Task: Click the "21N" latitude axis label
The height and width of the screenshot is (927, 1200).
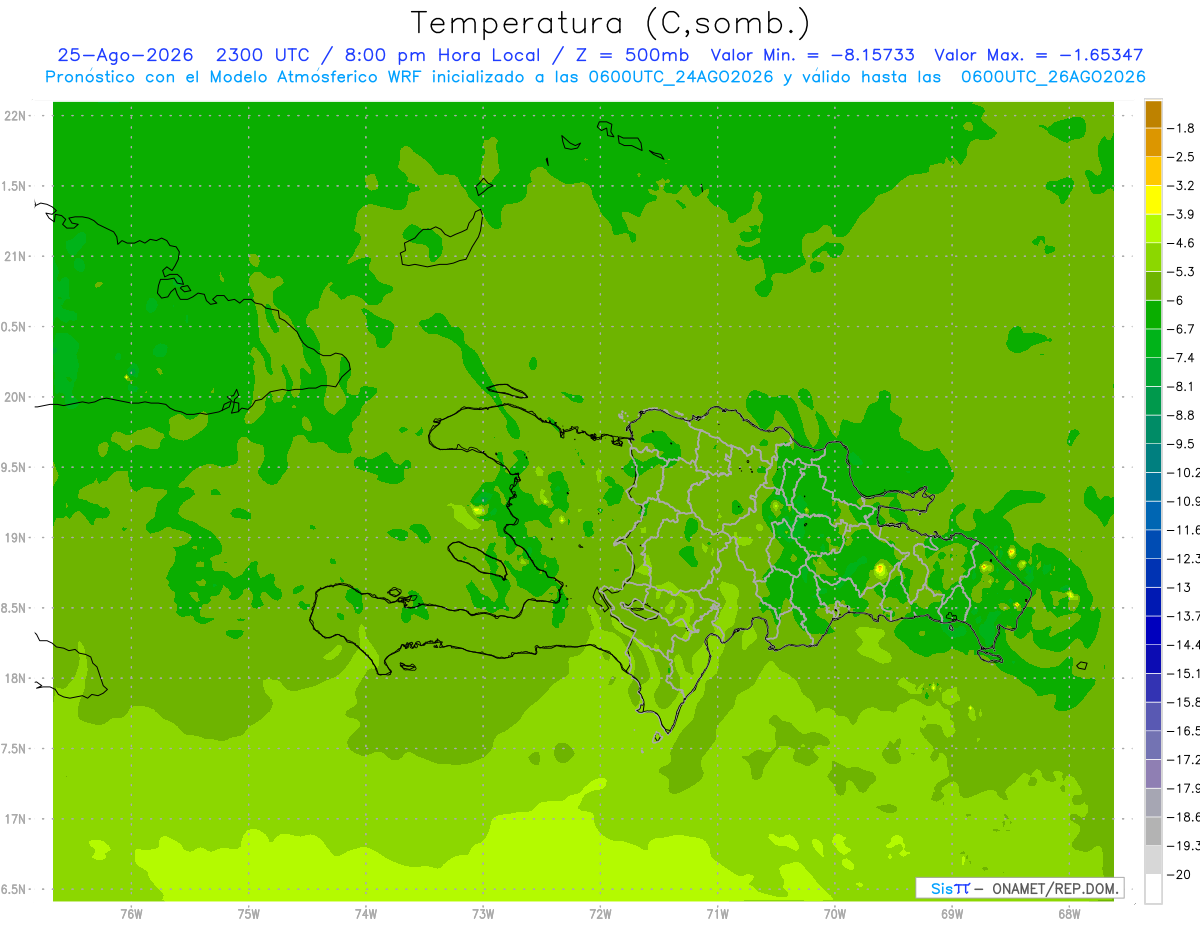Action: pos(16,256)
